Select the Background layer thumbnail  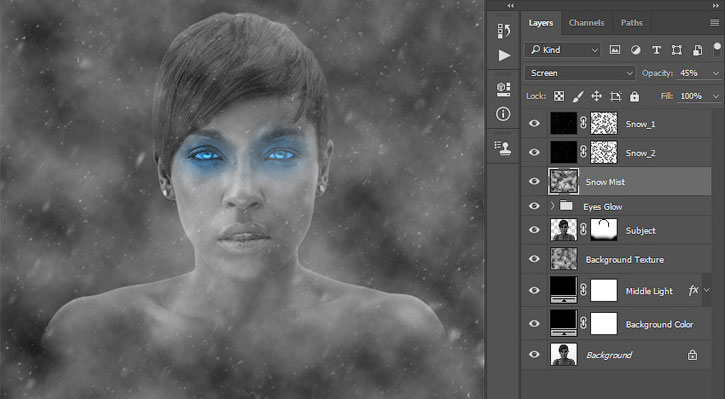(564, 355)
